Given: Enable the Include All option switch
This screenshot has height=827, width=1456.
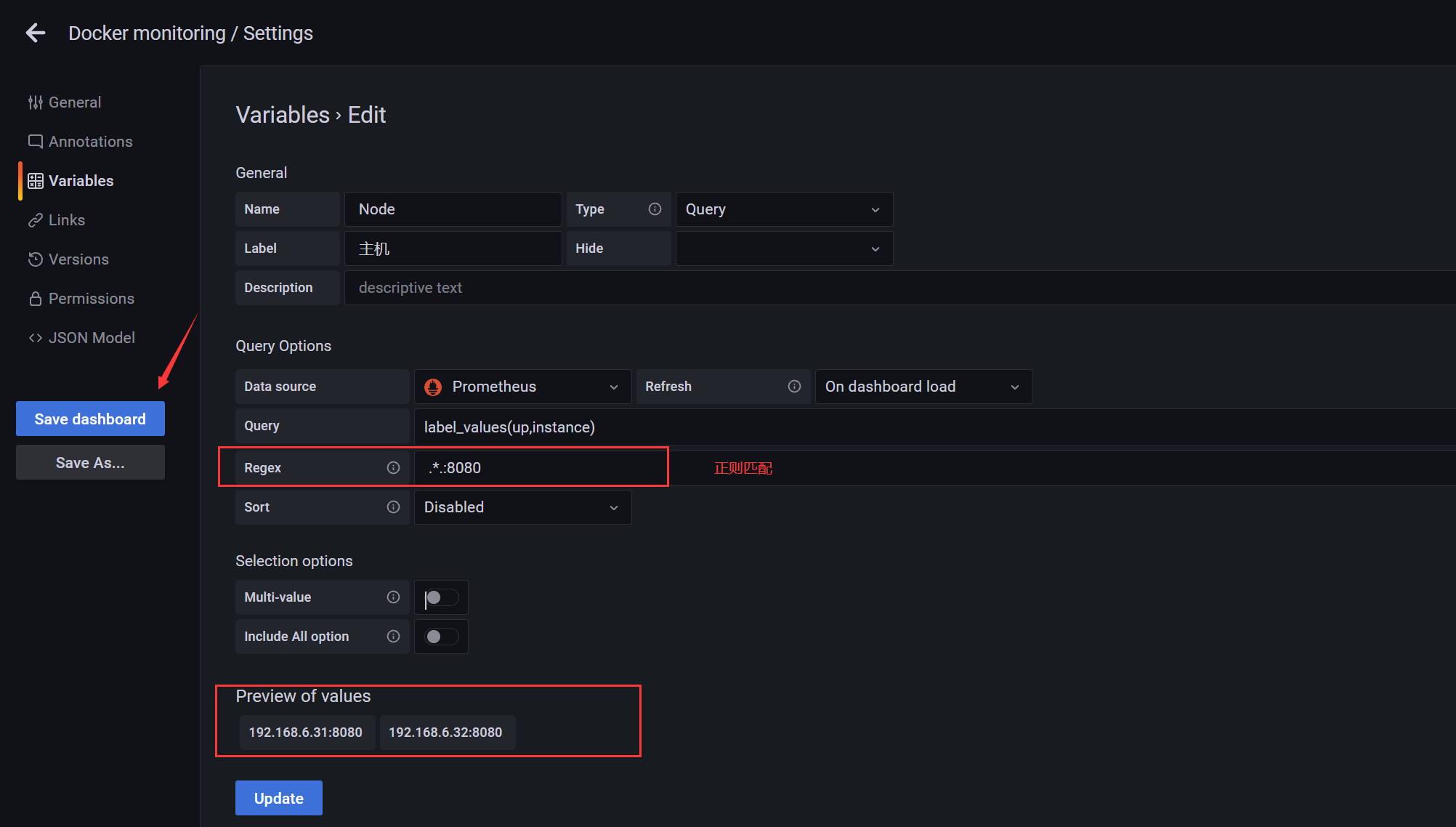Looking at the screenshot, I should tap(441, 637).
